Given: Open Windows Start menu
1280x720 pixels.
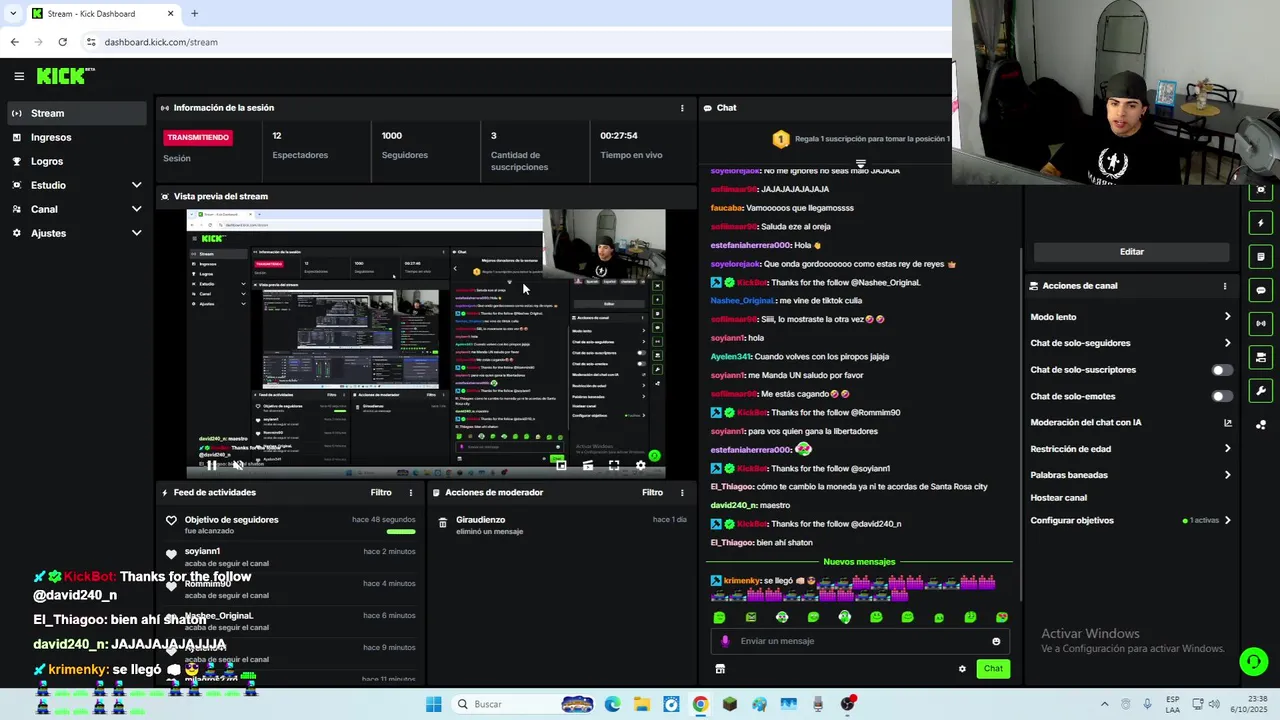Looking at the screenshot, I should click(433, 704).
